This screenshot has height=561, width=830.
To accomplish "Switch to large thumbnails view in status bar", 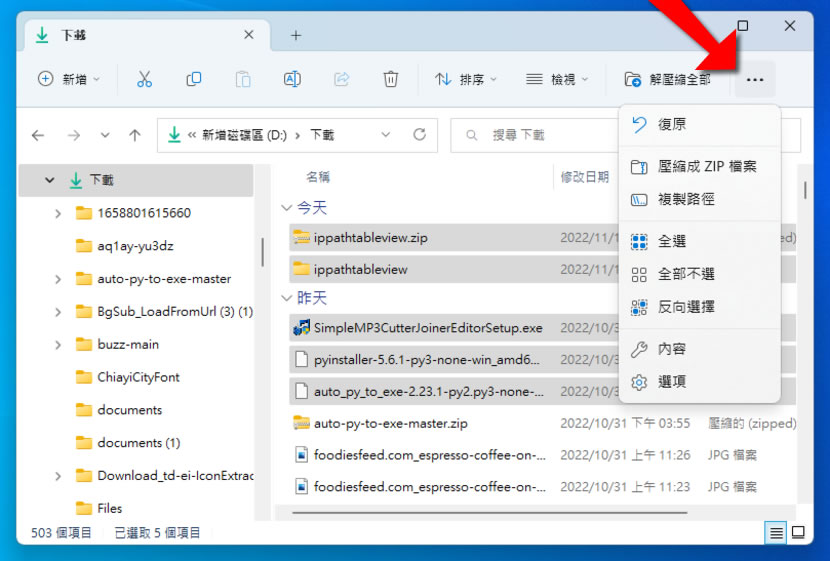I will 799,533.
